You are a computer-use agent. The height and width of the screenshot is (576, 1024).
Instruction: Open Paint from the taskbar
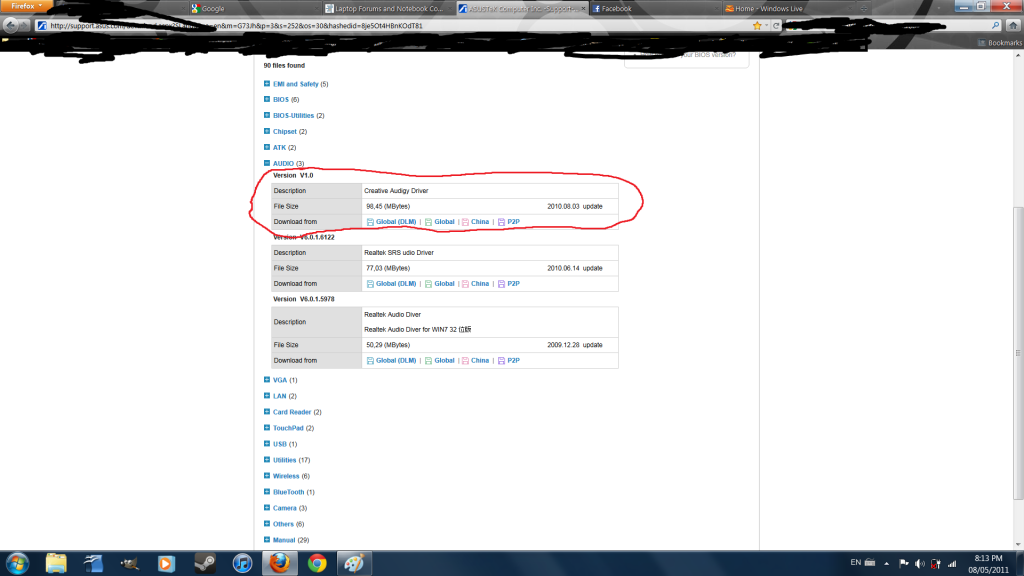355,563
